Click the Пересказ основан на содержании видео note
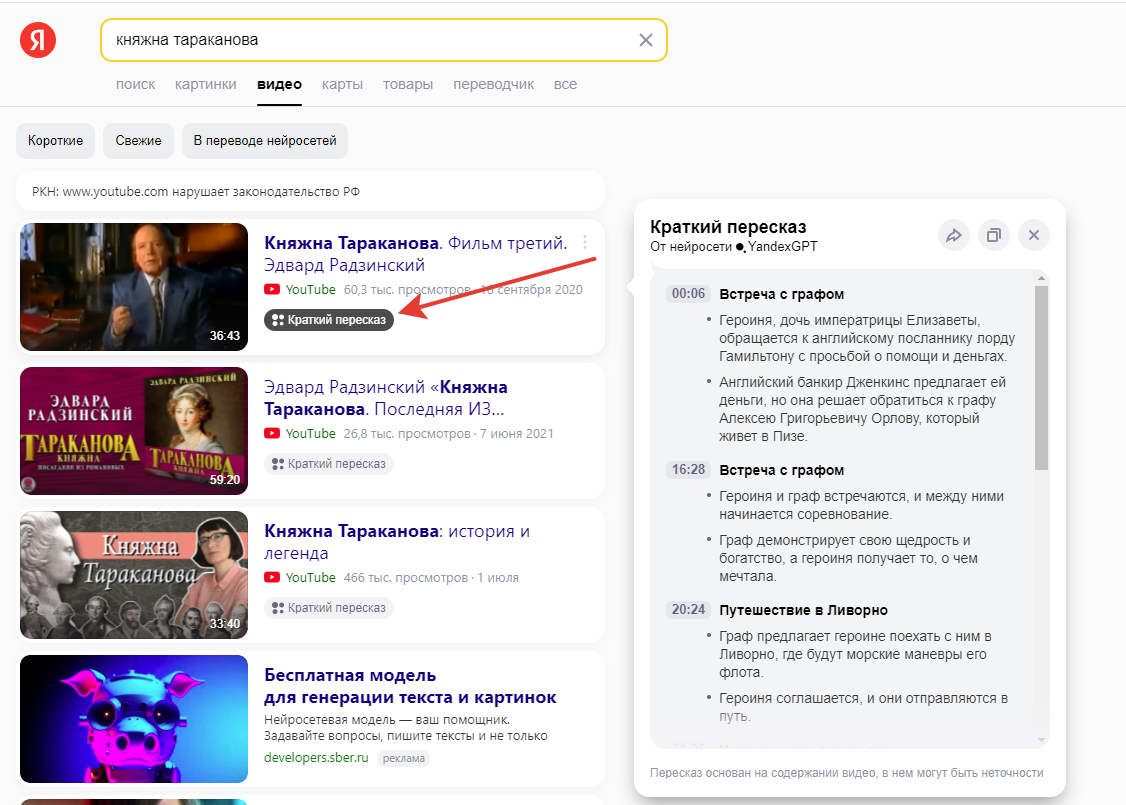This screenshot has height=805, width=1126. pyautogui.click(x=847, y=773)
